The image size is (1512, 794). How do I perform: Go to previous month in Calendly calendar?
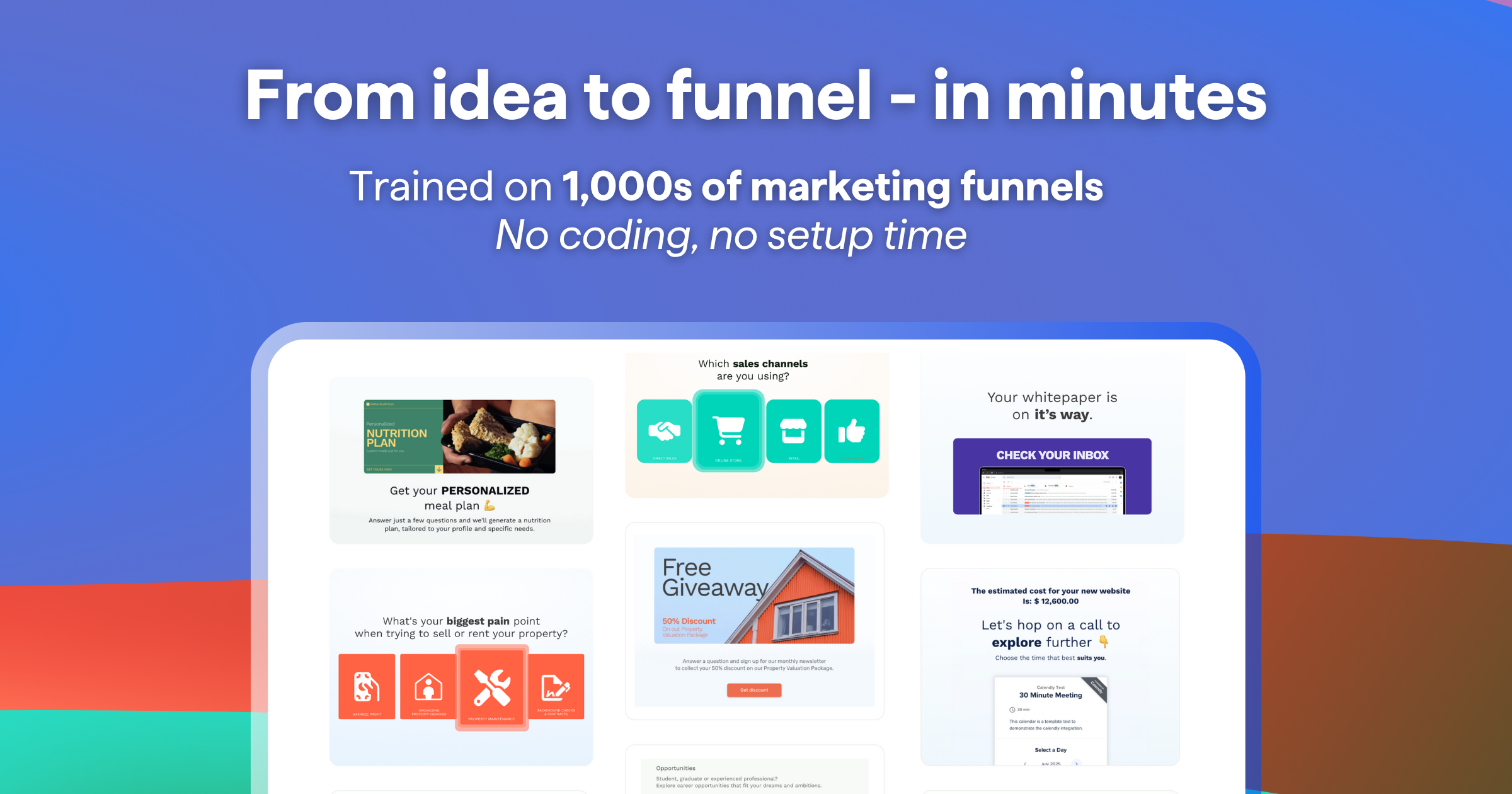point(1025,764)
